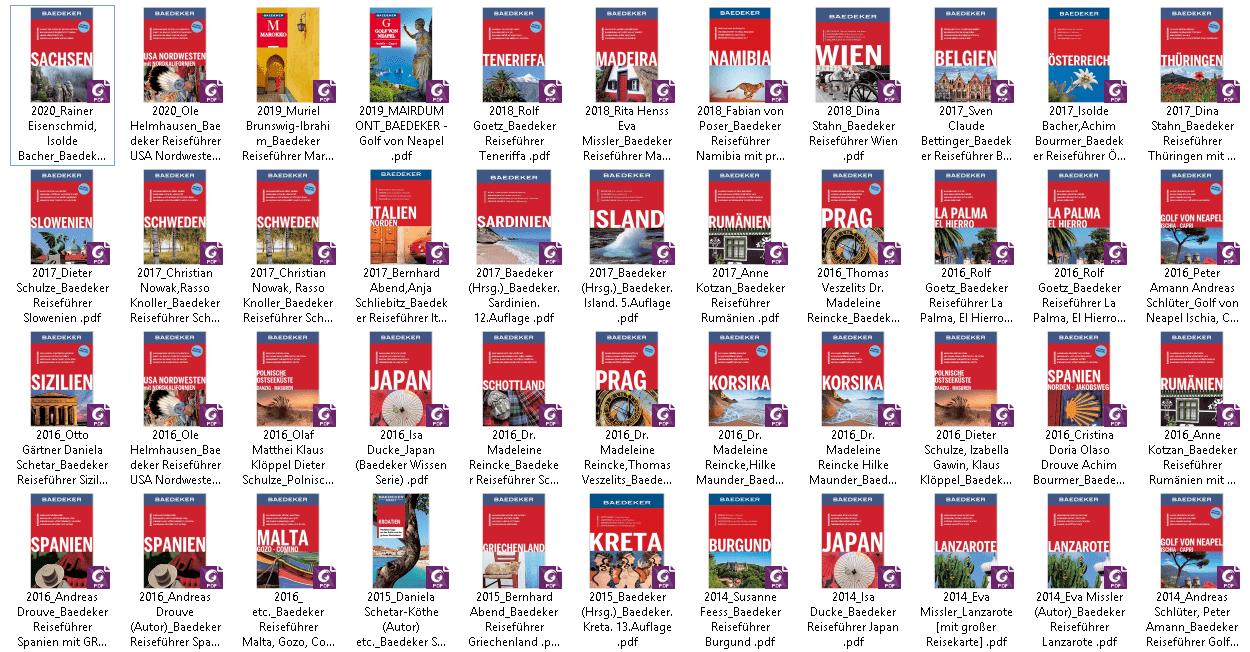This screenshot has height=652, width=1250.
Task: Choose the Spanien Norden Jakobsweg cover thumbnail
Action: tap(1080, 378)
